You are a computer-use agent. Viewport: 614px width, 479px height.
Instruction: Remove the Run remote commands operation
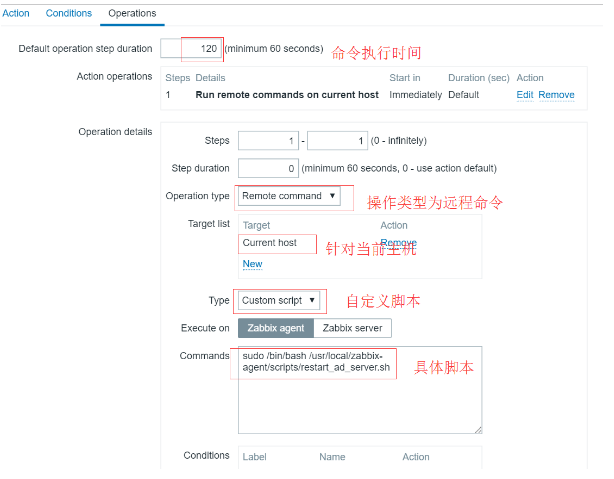coord(556,95)
